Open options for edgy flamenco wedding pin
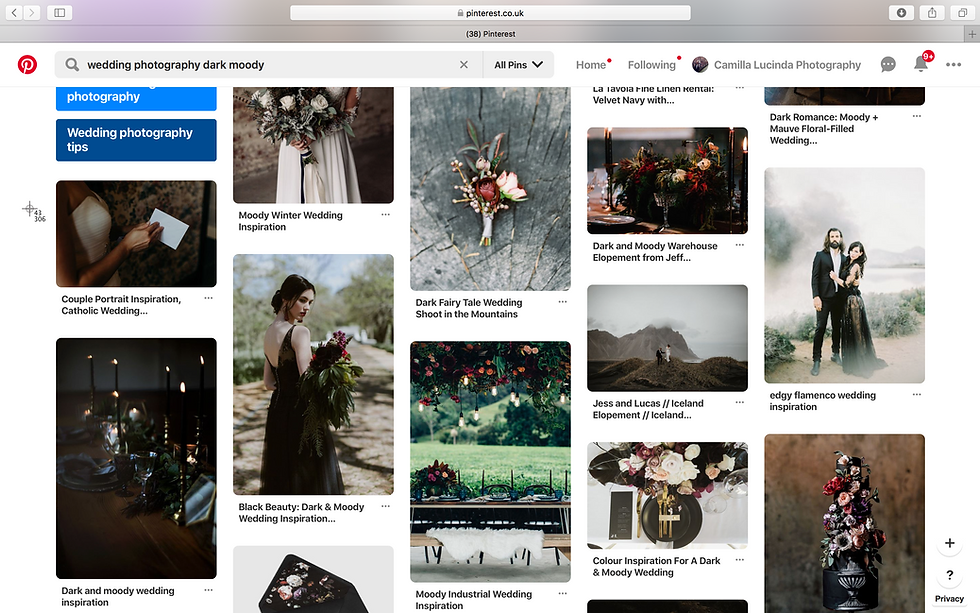 [x=917, y=394]
